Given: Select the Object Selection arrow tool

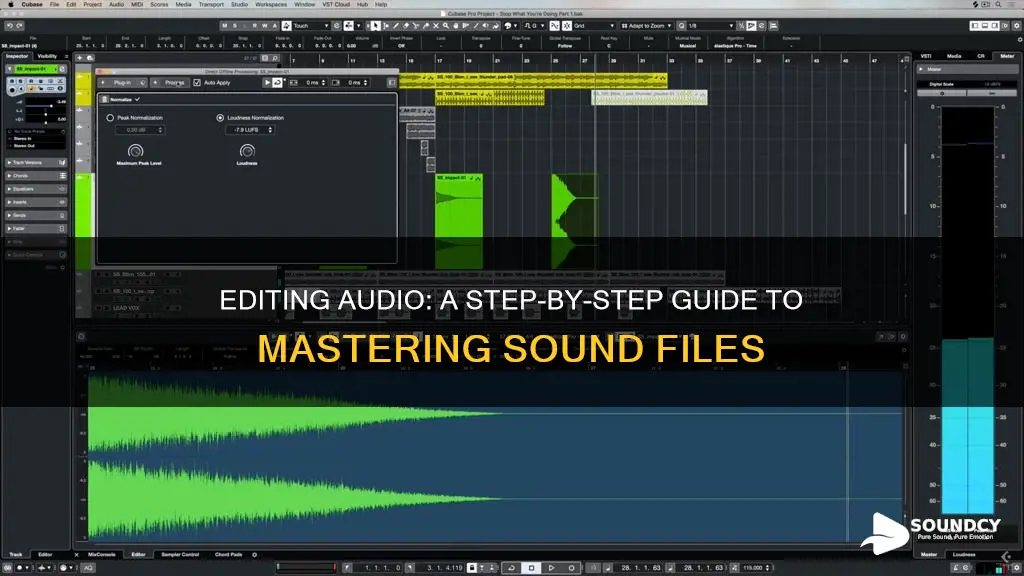Looking at the screenshot, I should pos(375,25).
